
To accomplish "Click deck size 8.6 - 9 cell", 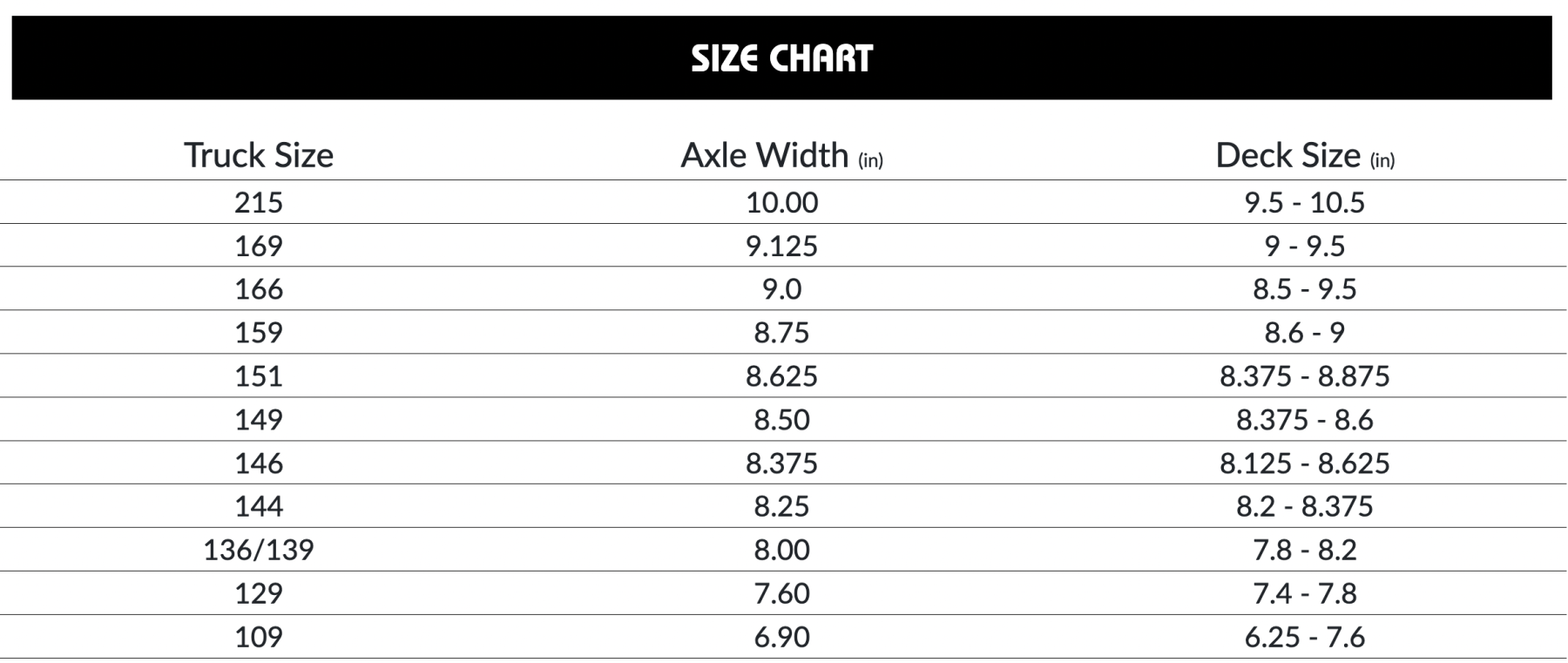I will point(1304,332).
